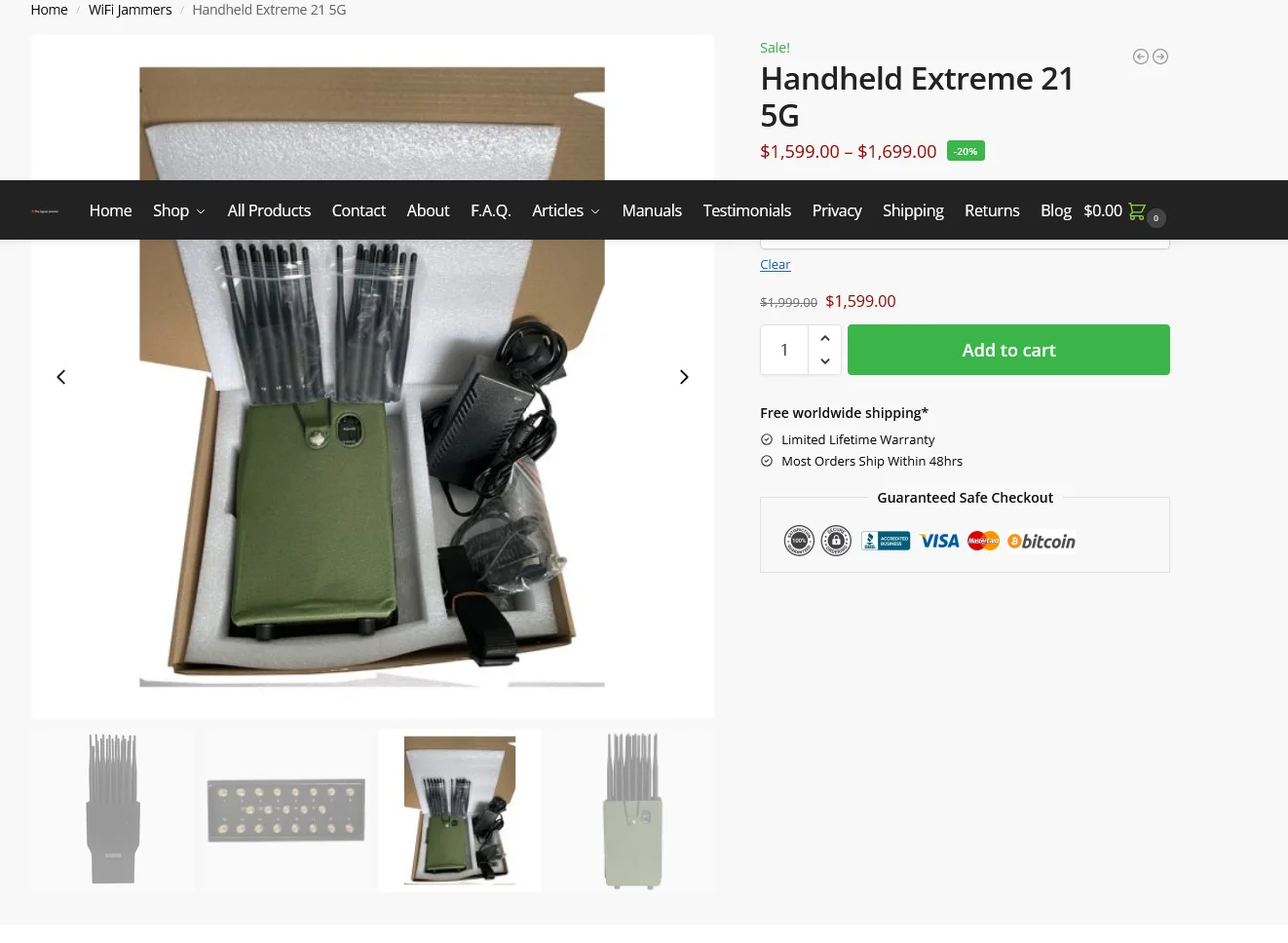Add product to cart

click(x=1008, y=350)
